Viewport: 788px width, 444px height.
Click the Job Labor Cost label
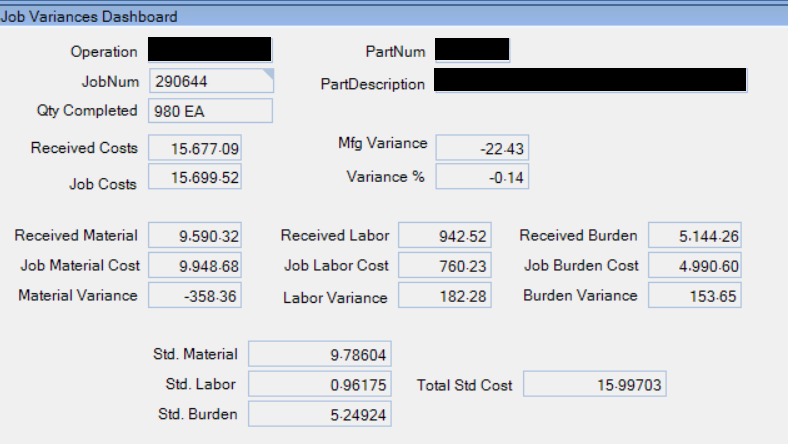point(336,265)
